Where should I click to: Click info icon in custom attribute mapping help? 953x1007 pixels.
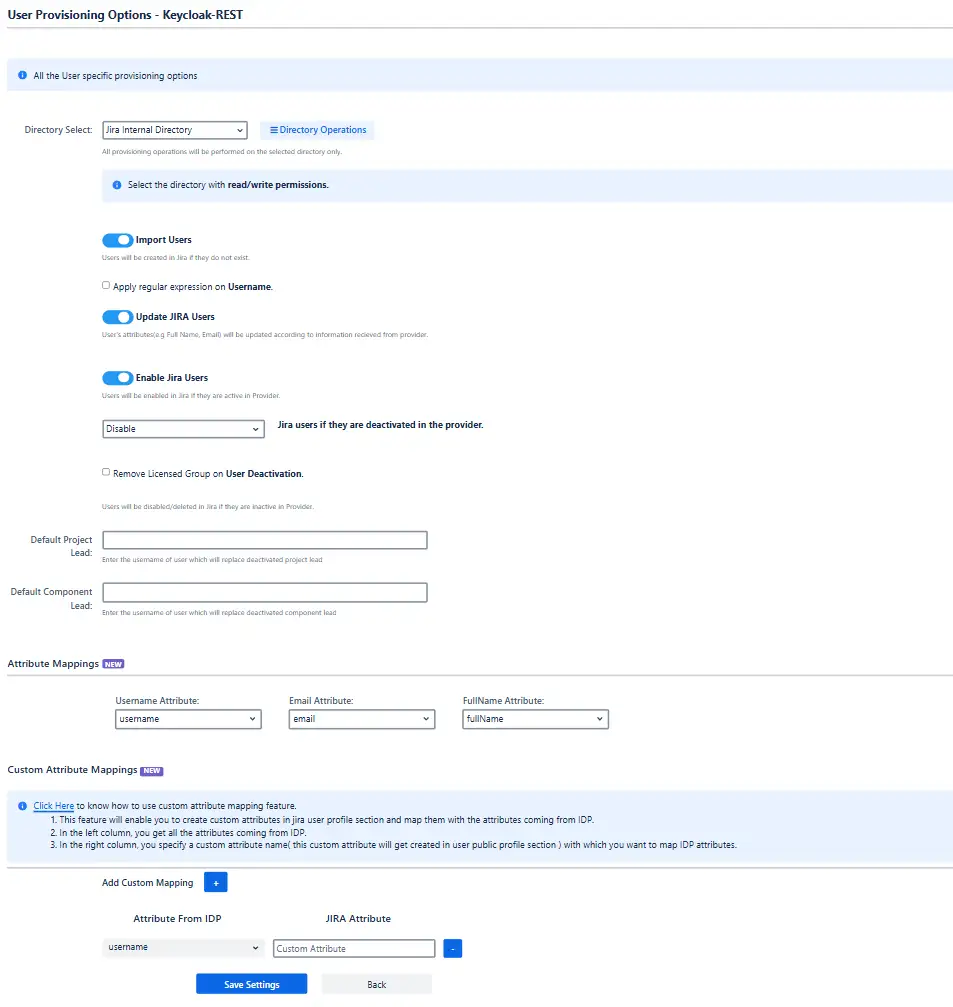click(22, 805)
